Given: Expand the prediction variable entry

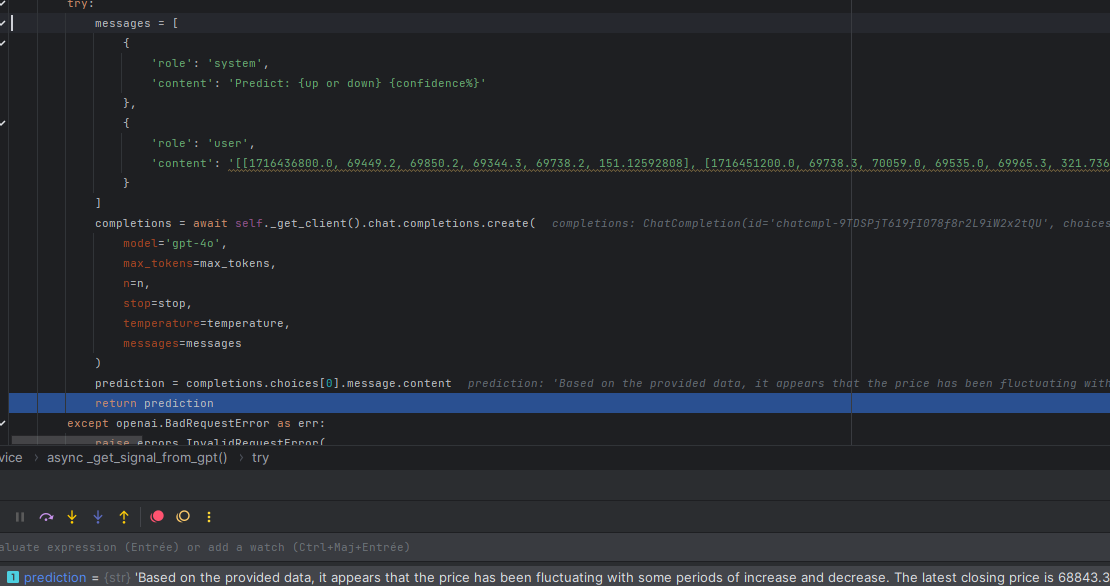Looking at the screenshot, I should click(8, 577).
